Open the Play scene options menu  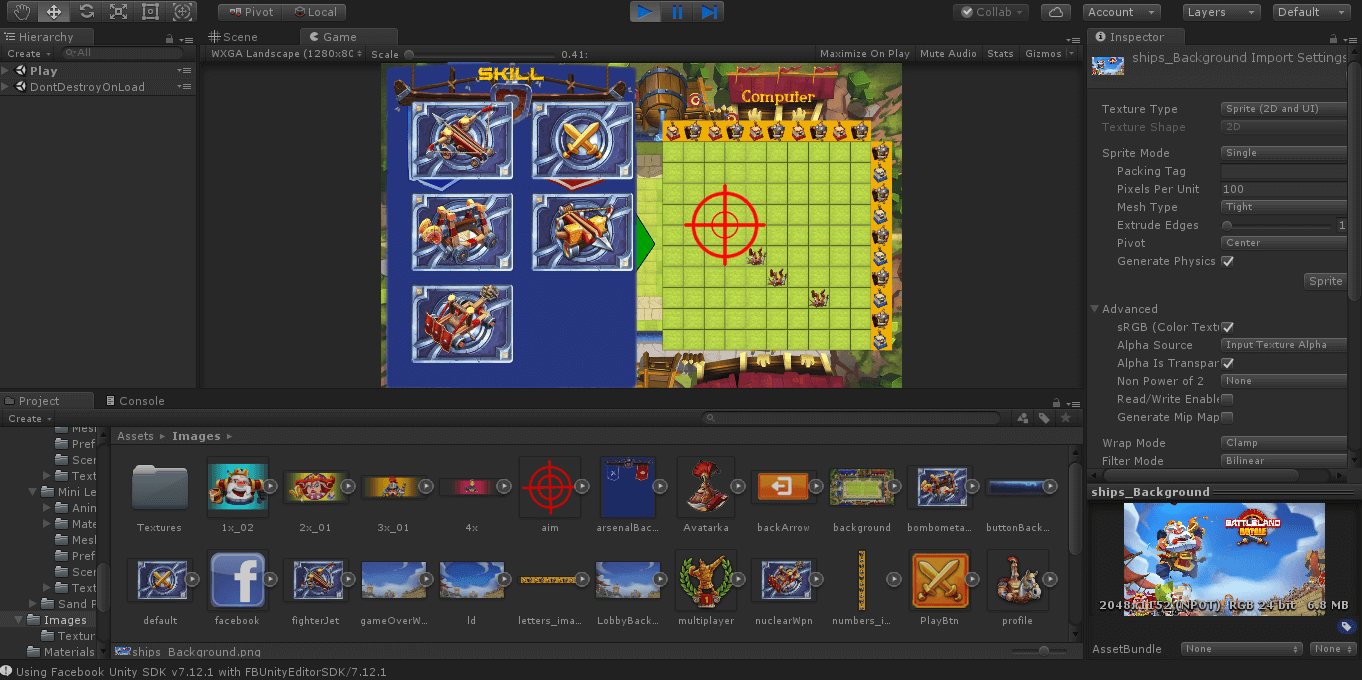click(184, 71)
